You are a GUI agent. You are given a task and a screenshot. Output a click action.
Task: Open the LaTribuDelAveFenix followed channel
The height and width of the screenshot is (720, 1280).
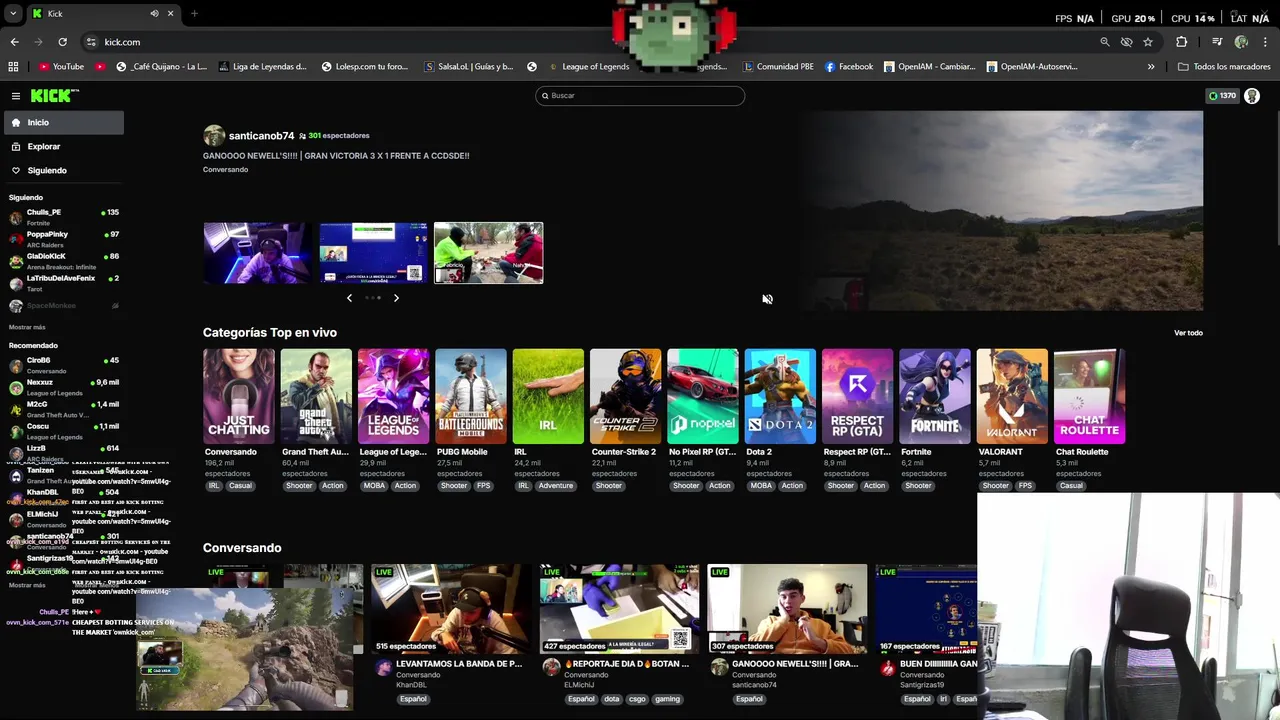point(62,283)
